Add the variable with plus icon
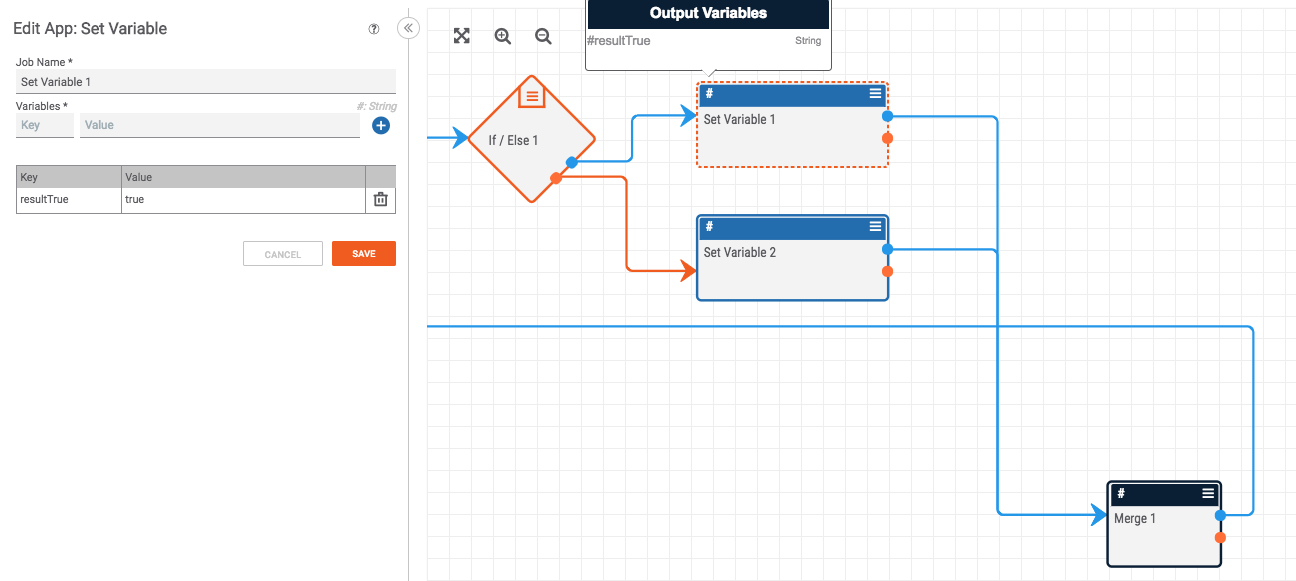The height and width of the screenshot is (581, 1296). [x=380, y=125]
